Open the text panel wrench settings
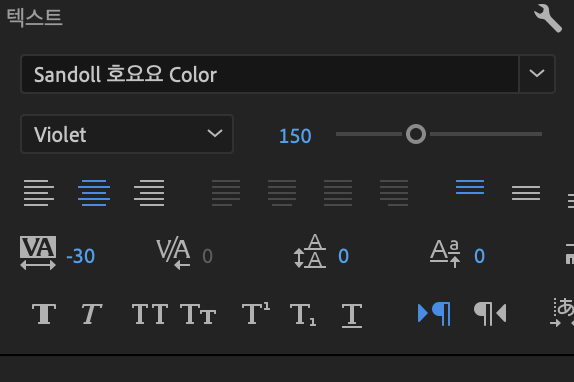This screenshot has height=382, width=574. tap(548, 18)
